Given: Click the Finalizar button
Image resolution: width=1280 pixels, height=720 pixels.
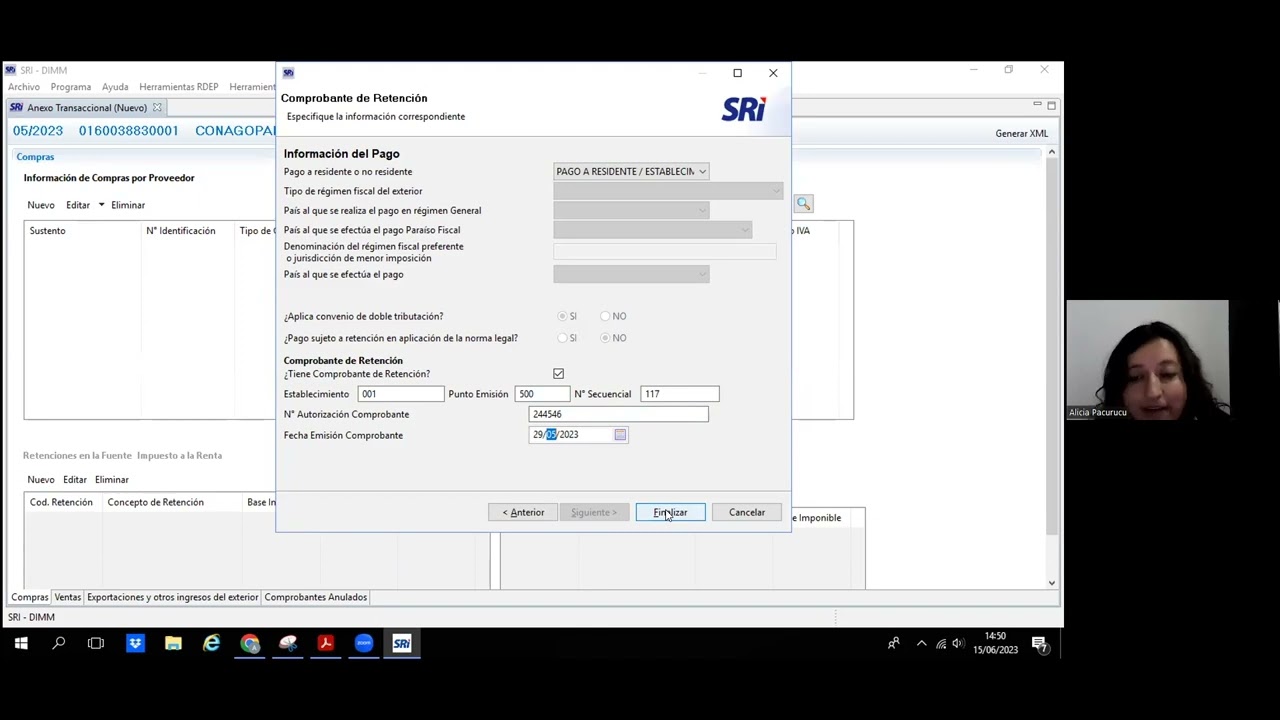Looking at the screenshot, I should [x=670, y=512].
